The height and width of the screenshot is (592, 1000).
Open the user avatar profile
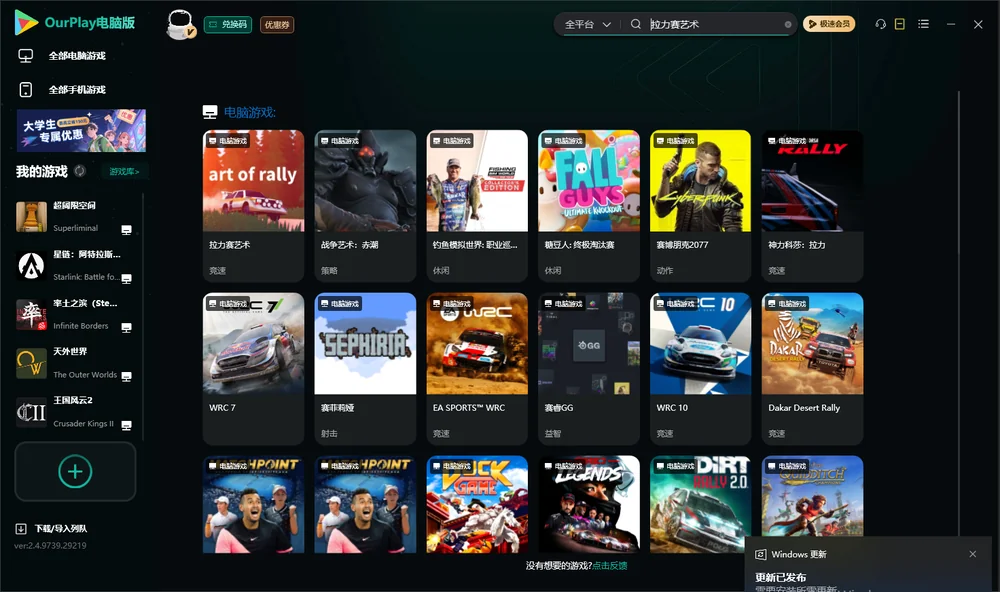pyautogui.click(x=180, y=24)
